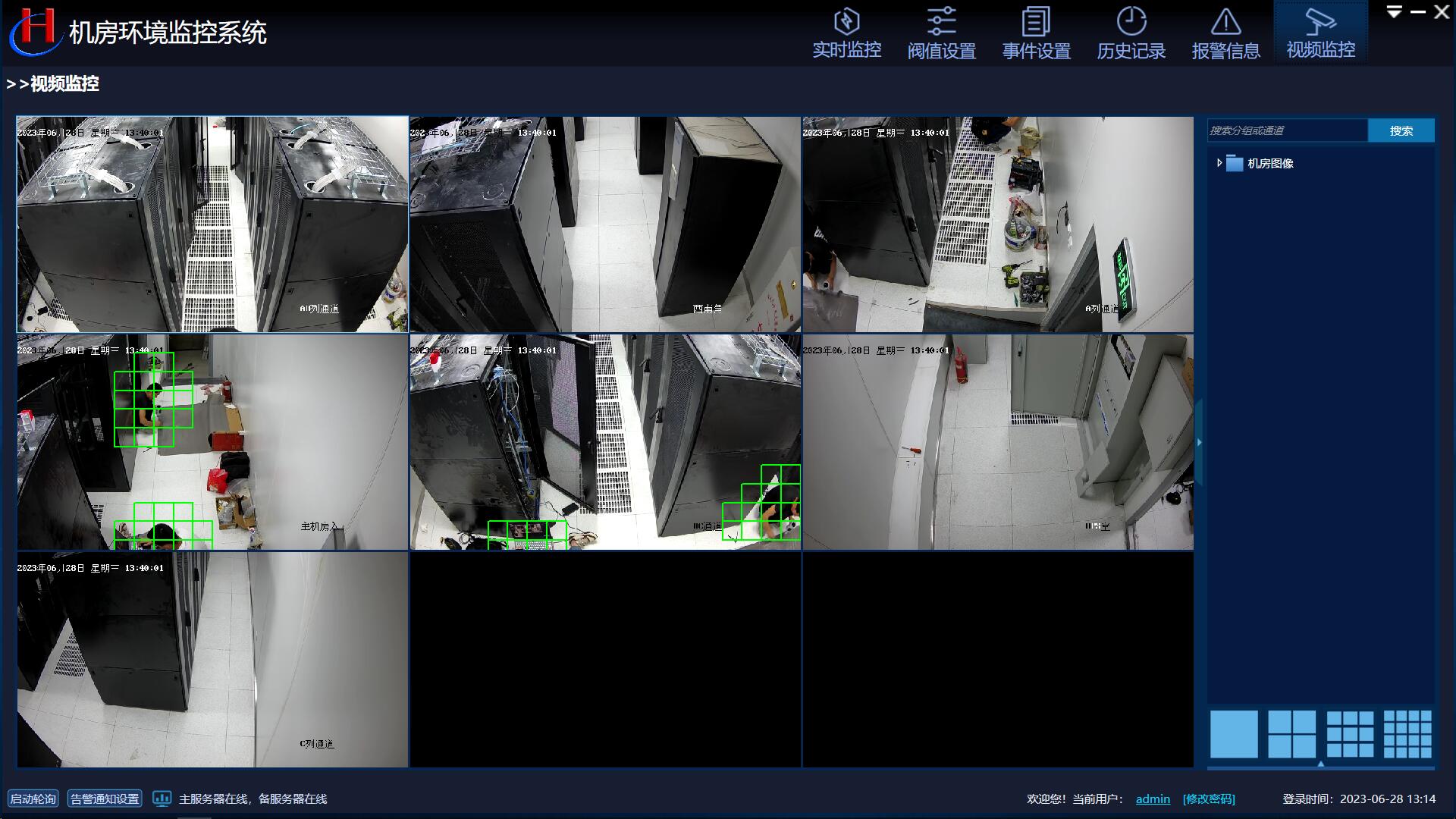Switch to 4x4 sixteen-view layout
Image resolution: width=1456 pixels, height=819 pixels.
click(x=1407, y=734)
